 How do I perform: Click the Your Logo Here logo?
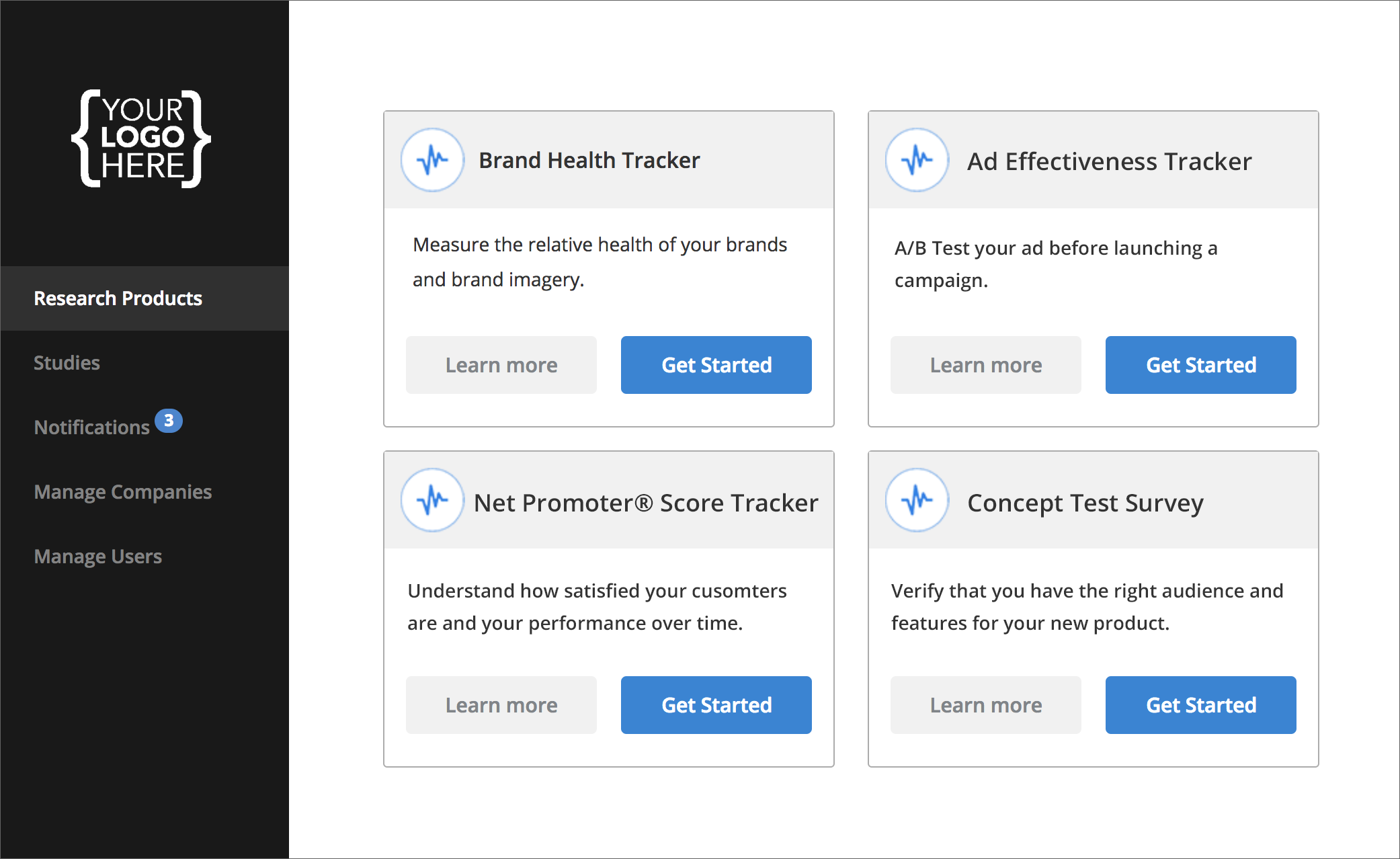coord(141,138)
